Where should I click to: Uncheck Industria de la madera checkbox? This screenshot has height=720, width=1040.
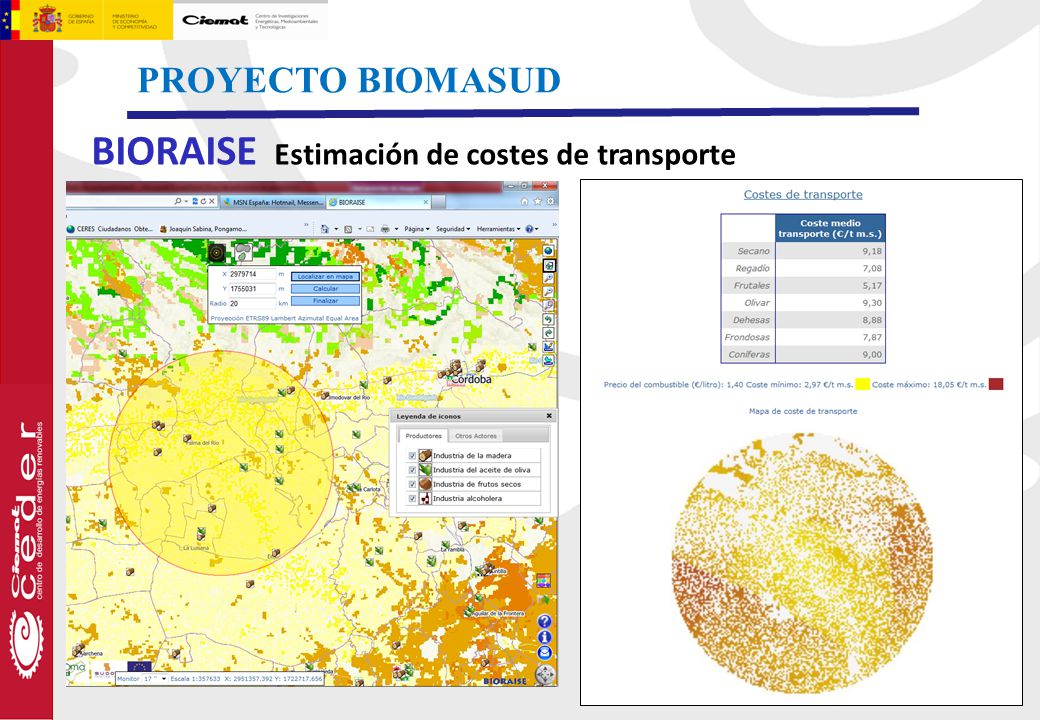click(412, 456)
